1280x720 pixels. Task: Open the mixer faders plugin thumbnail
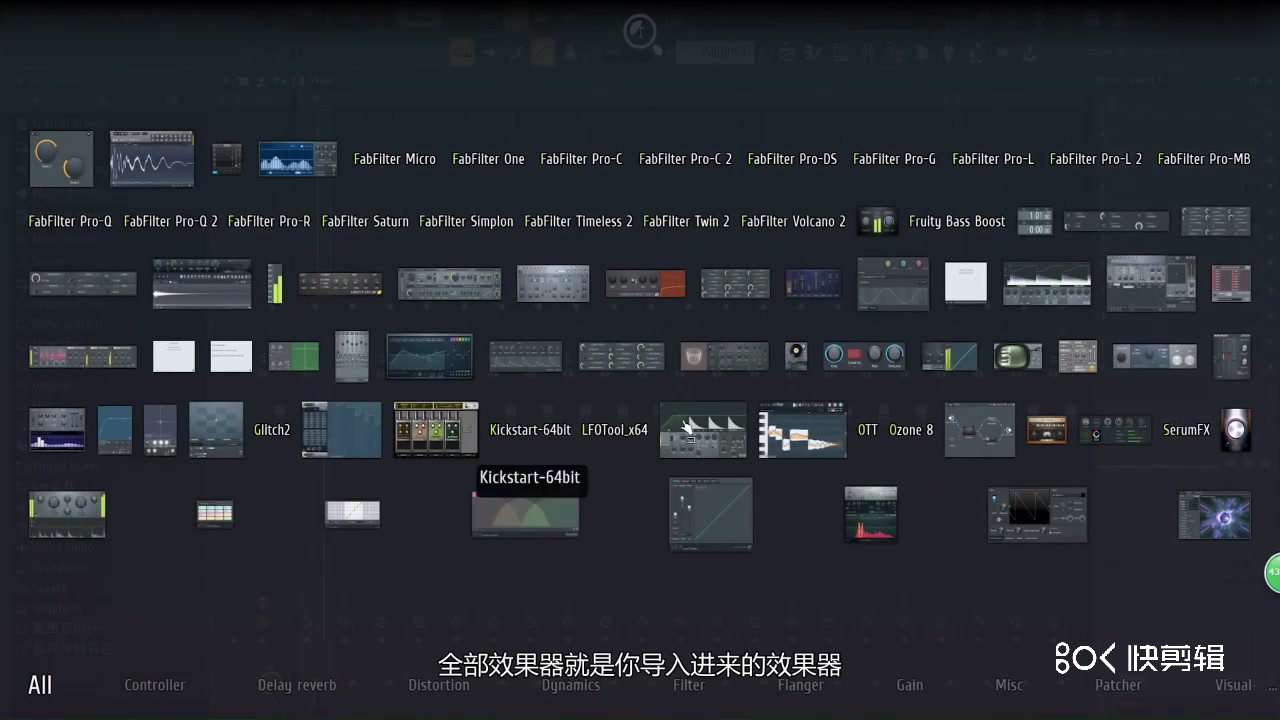tap(352, 357)
